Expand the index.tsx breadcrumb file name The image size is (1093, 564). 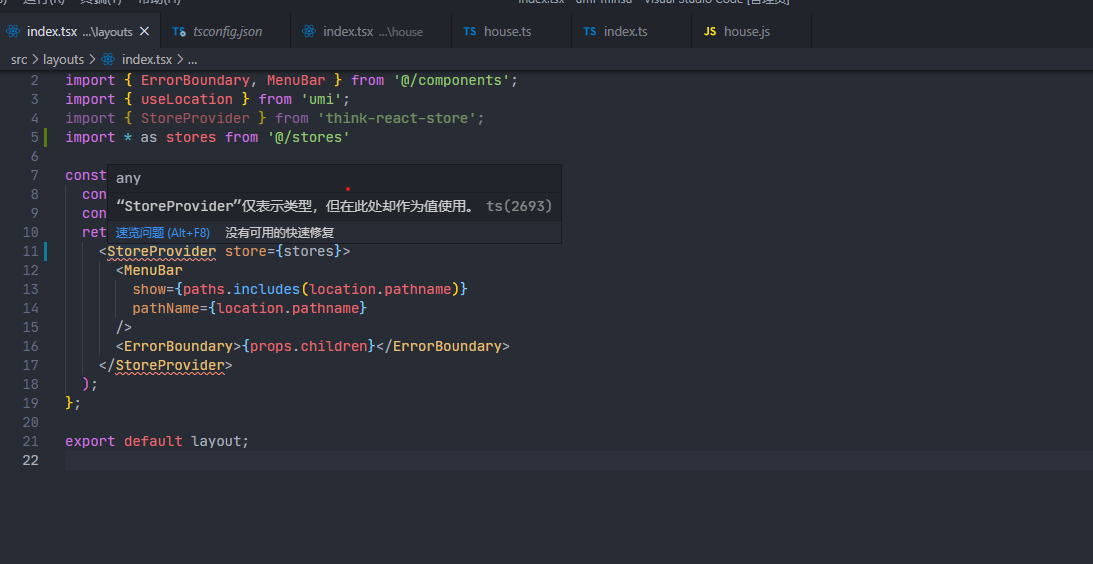pyautogui.click(x=146, y=60)
